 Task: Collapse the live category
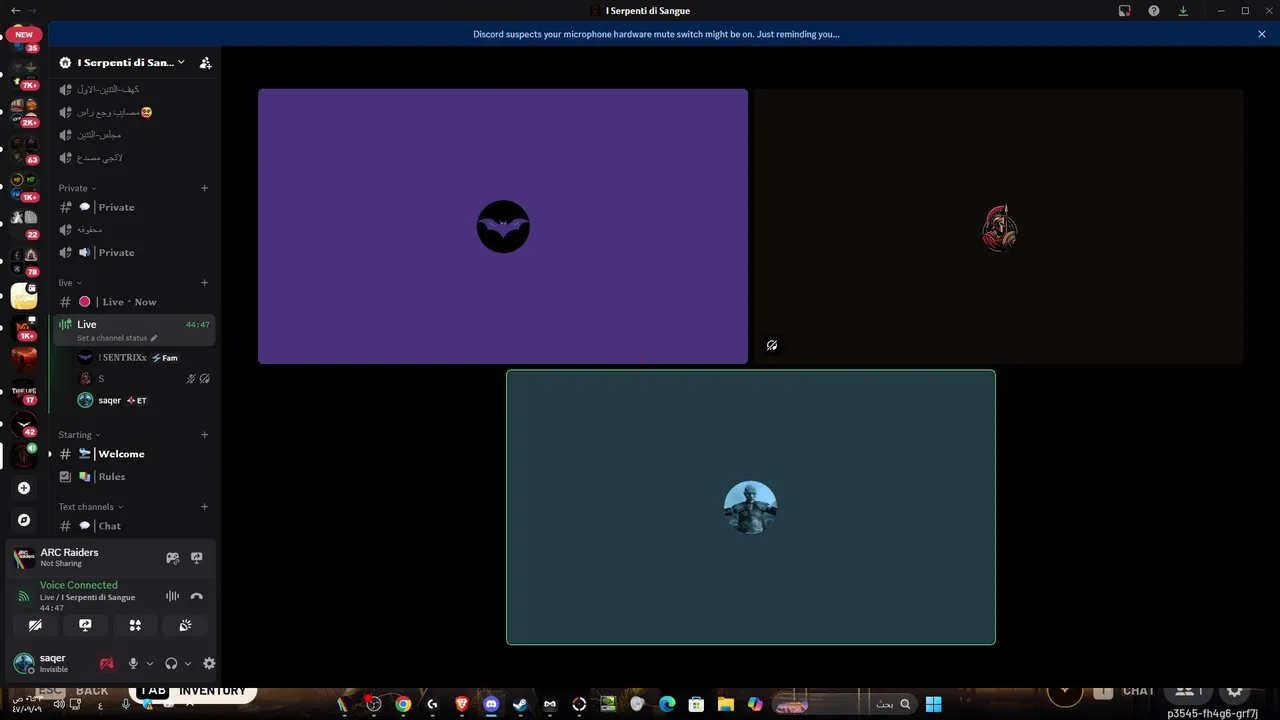pyautogui.click(x=70, y=283)
